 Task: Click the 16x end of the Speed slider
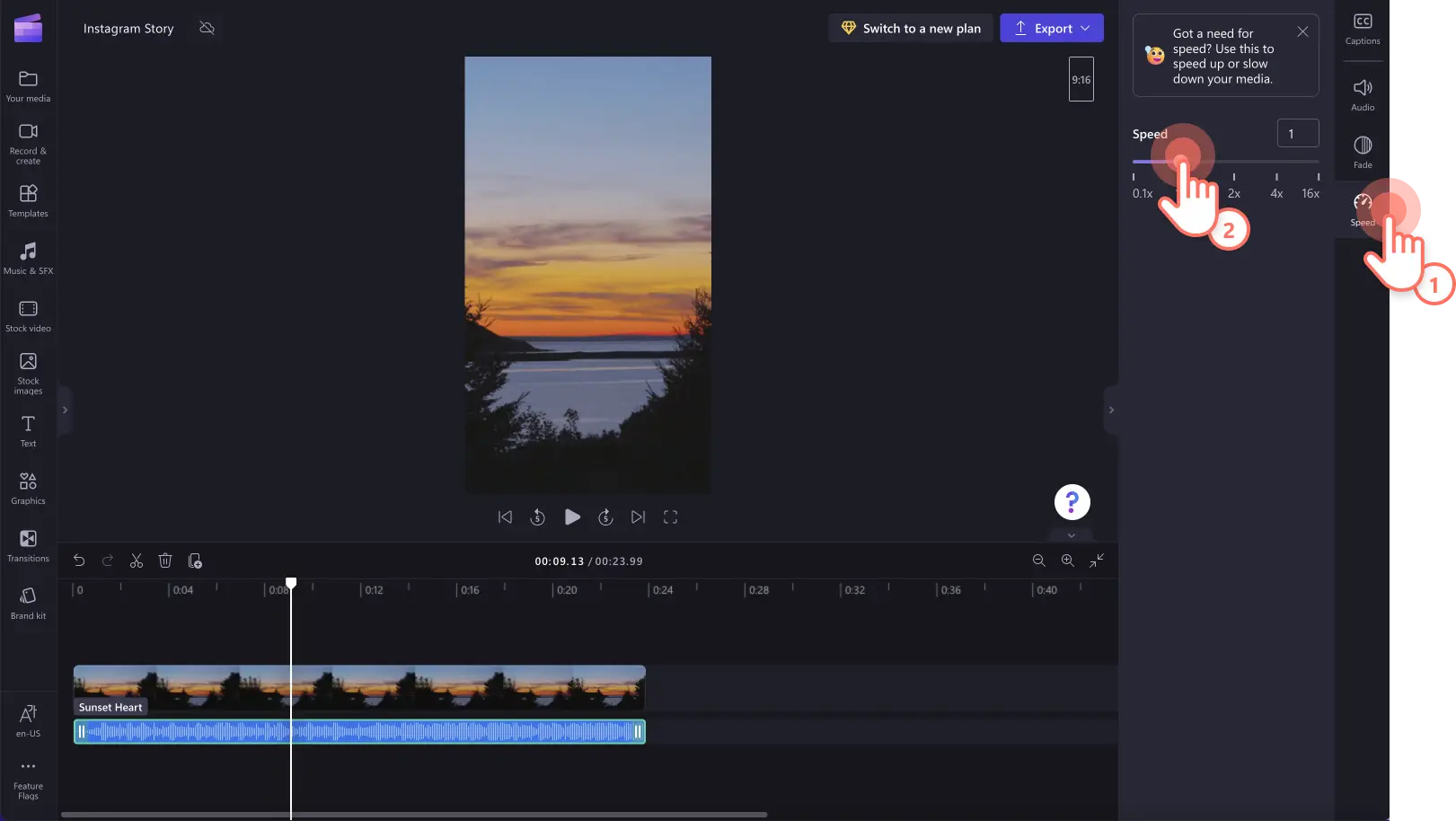coord(1311,186)
